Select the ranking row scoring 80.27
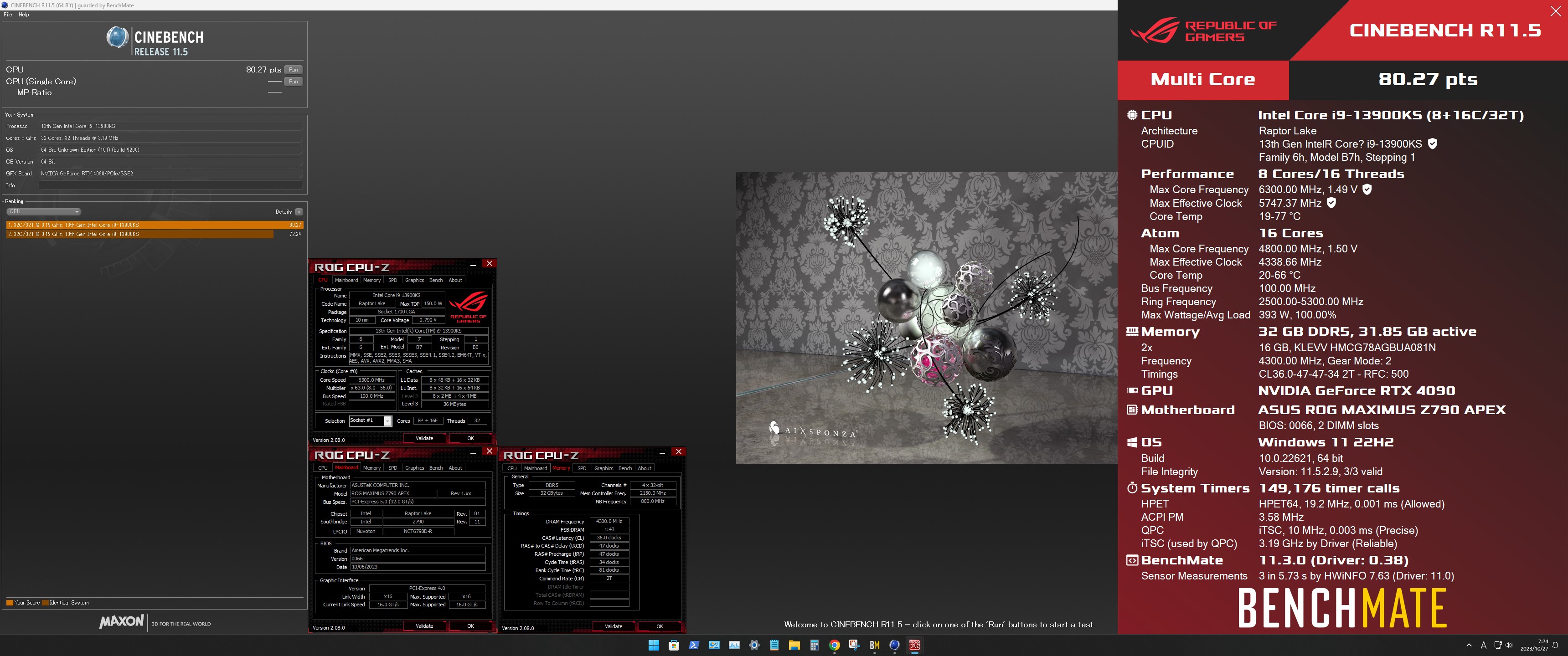Screen dimensions: 1568x656 (155, 225)
